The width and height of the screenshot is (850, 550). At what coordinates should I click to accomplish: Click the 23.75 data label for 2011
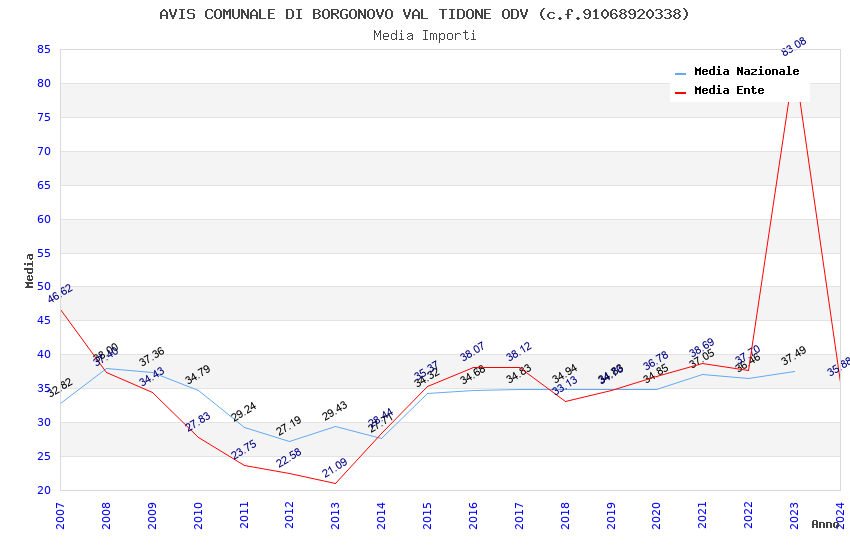(x=244, y=449)
